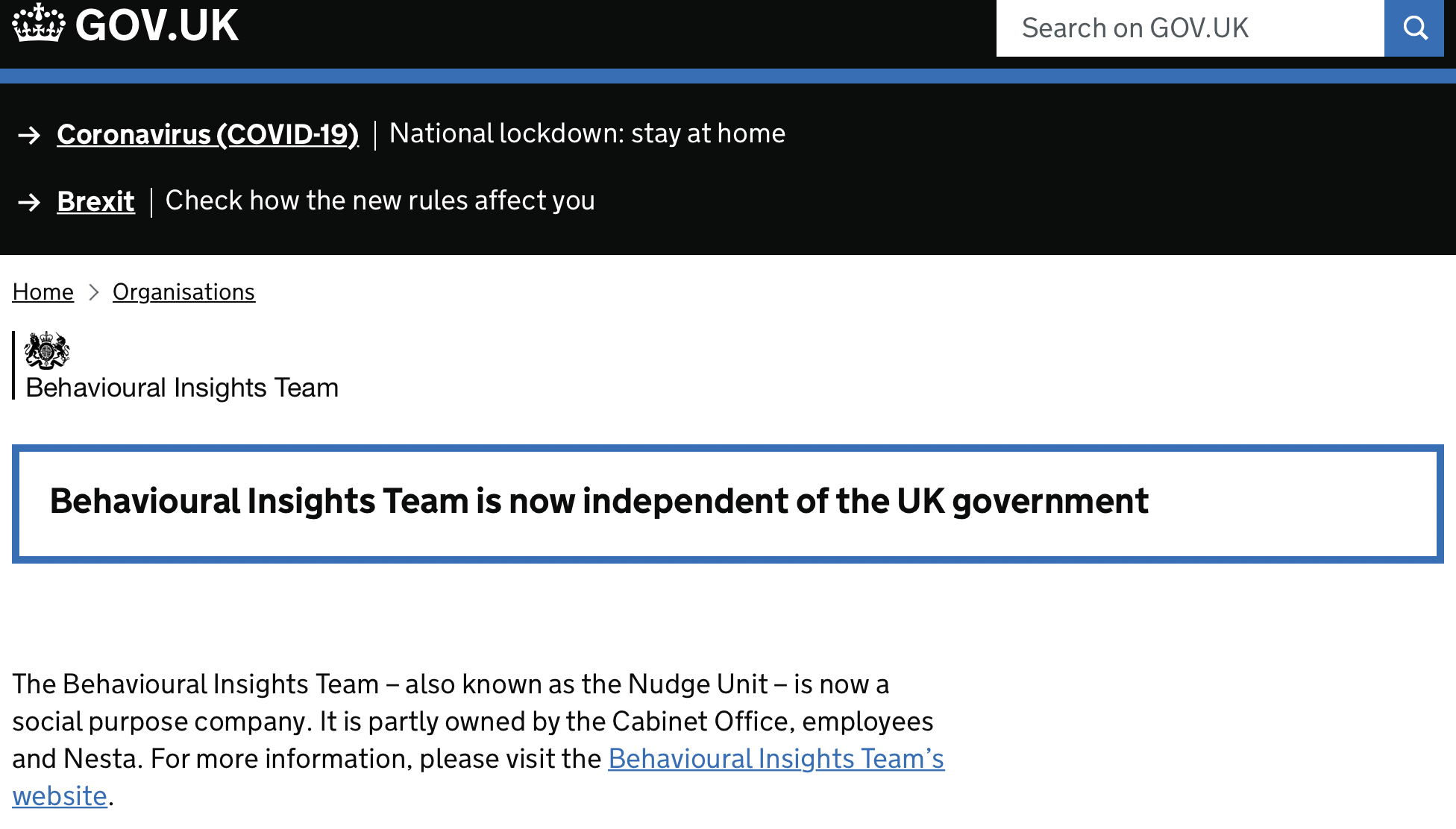Click the royal coat of arms crest

click(x=47, y=350)
